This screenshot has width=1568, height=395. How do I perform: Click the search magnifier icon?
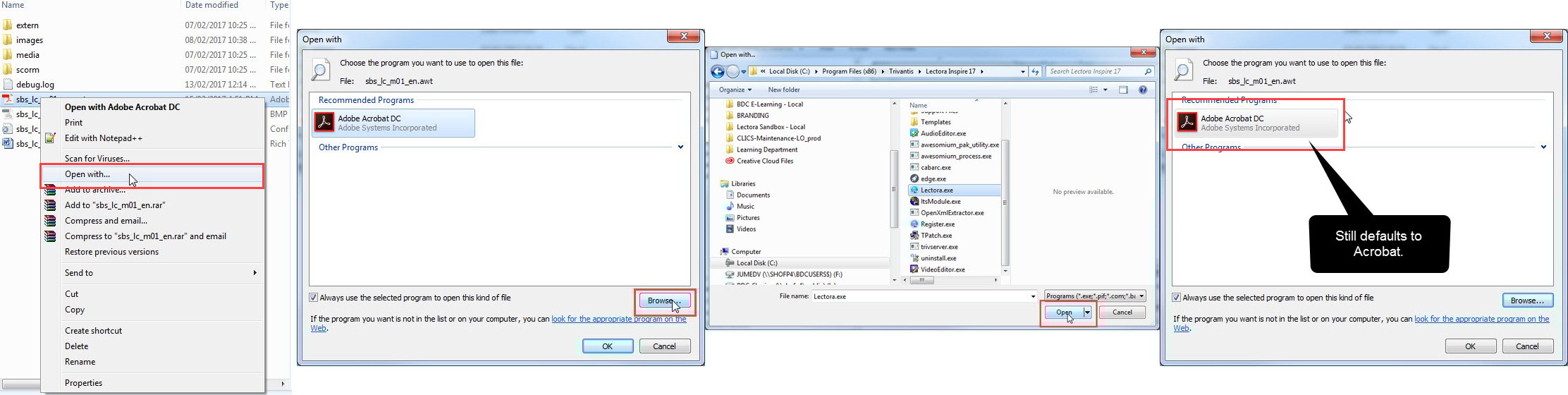click(1148, 71)
